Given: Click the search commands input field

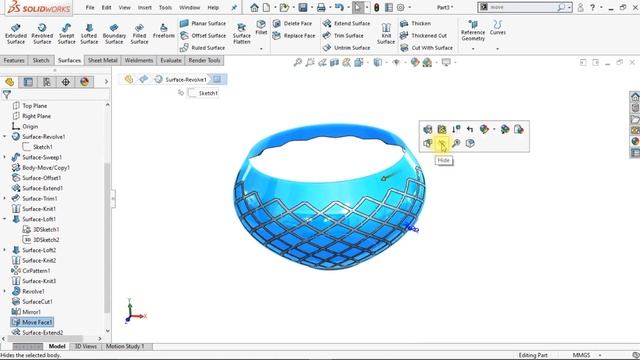Looking at the screenshot, I should pos(522,7).
